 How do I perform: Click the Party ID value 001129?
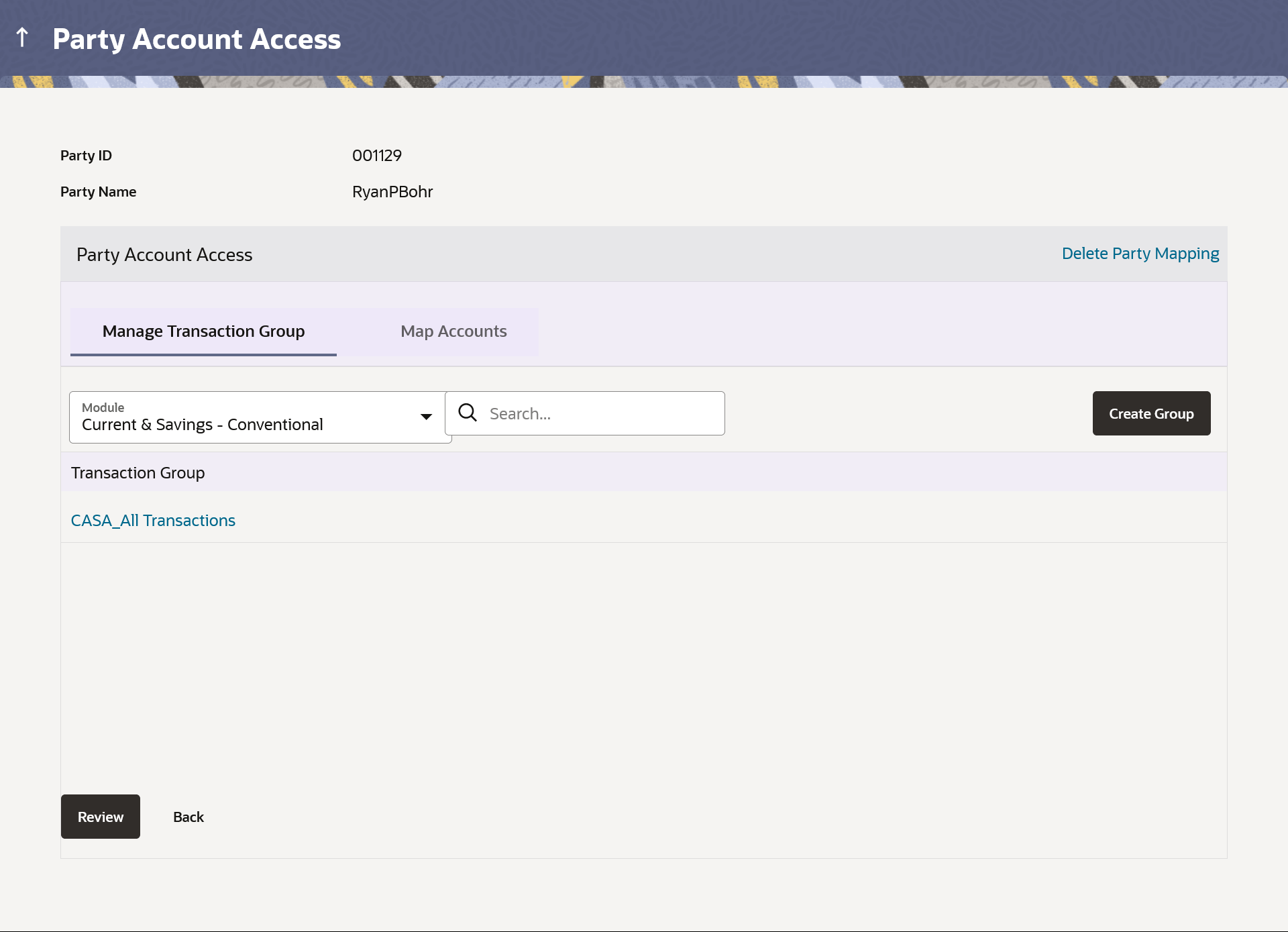click(x=377, y=156)
